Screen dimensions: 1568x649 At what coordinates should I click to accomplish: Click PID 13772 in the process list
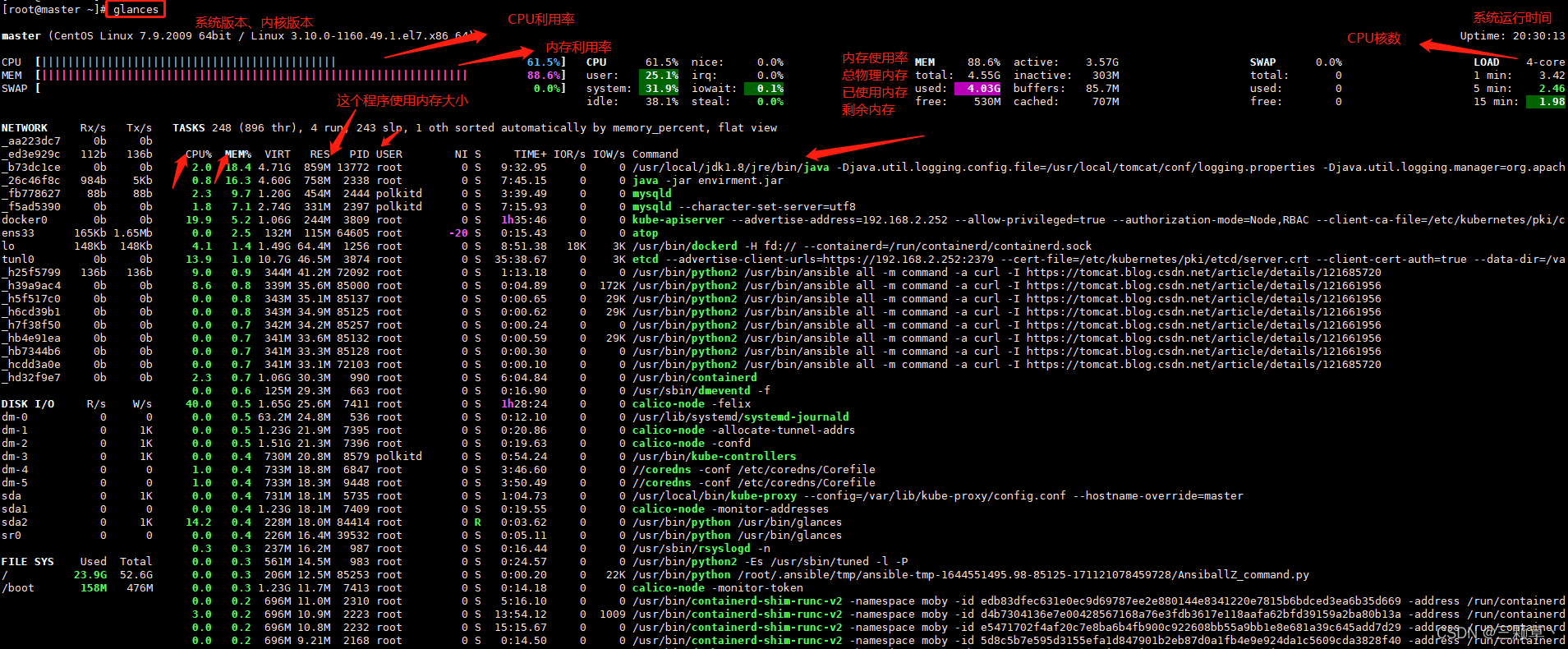click(353, 167)
